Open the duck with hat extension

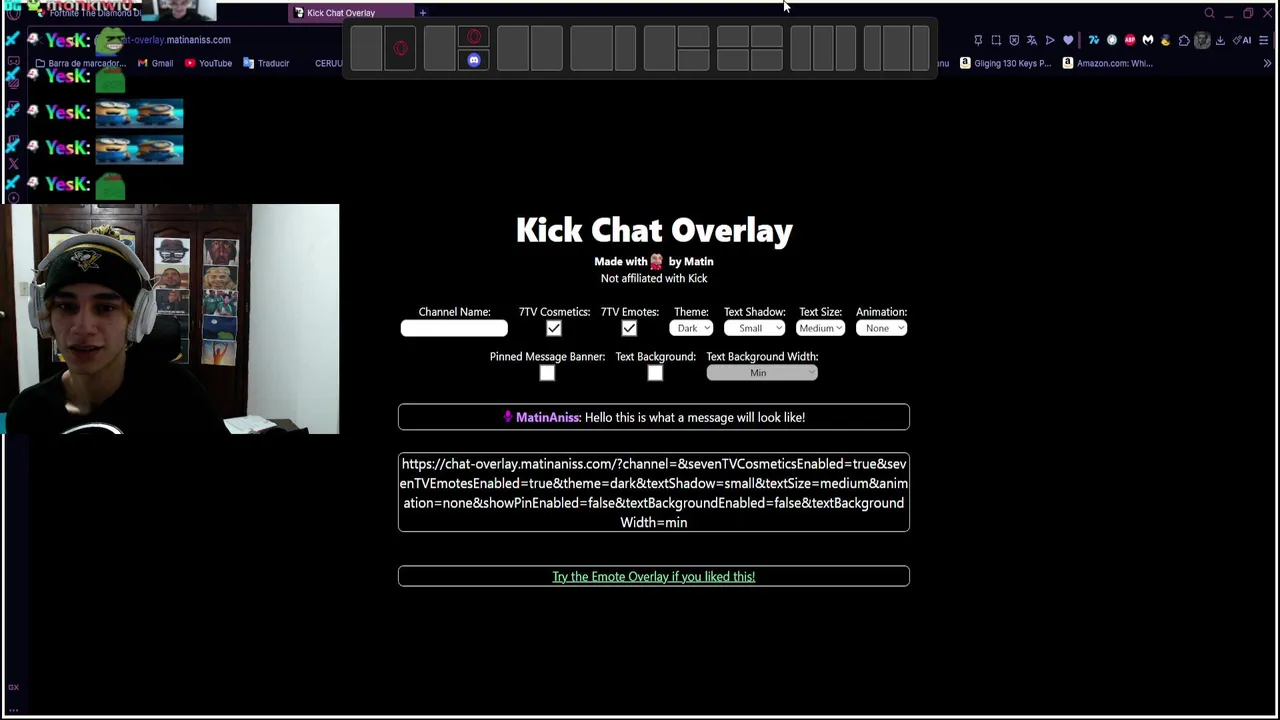point(1165,40)
